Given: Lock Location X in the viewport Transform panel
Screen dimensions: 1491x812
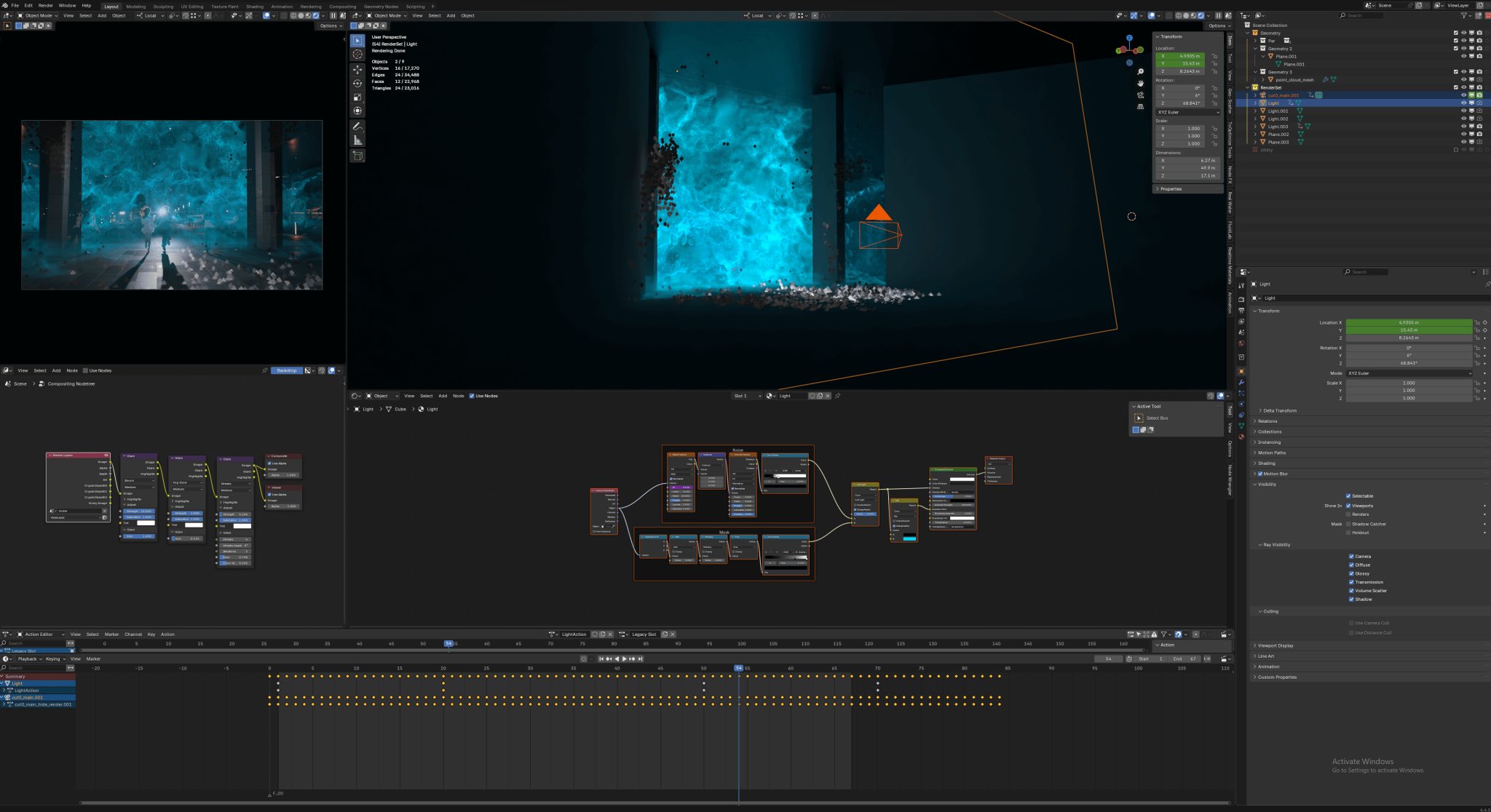Looking at the screenshot, I should (1214, 56).
